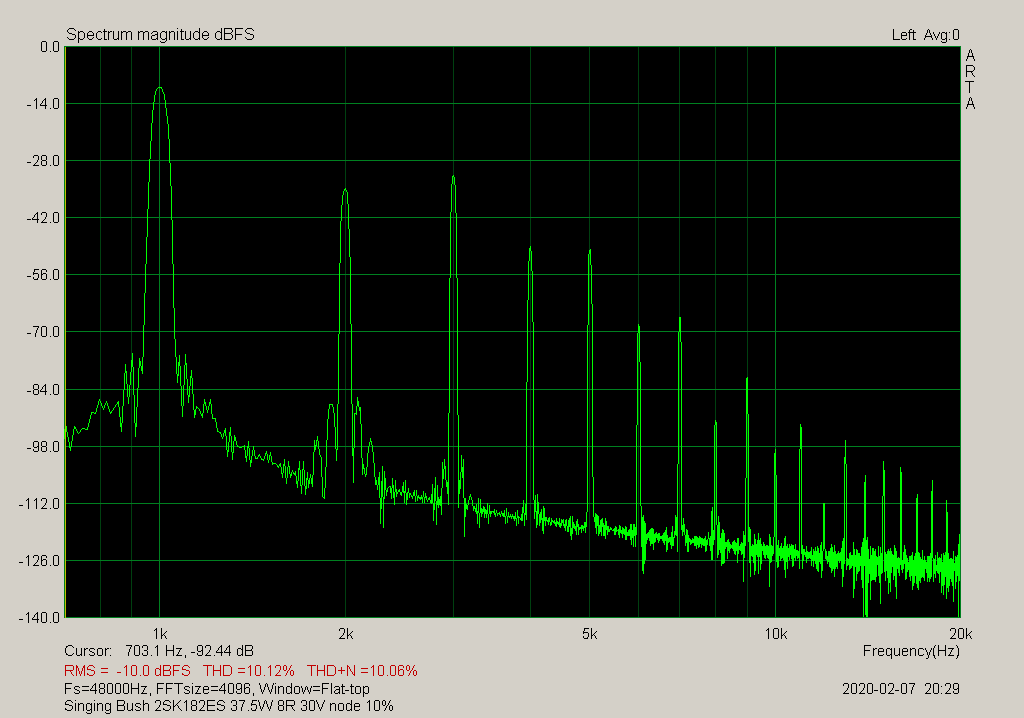Click the -84.0 dB axis label
The height and width of the screenshot is (718, 1024).
(x=43, y=390)
